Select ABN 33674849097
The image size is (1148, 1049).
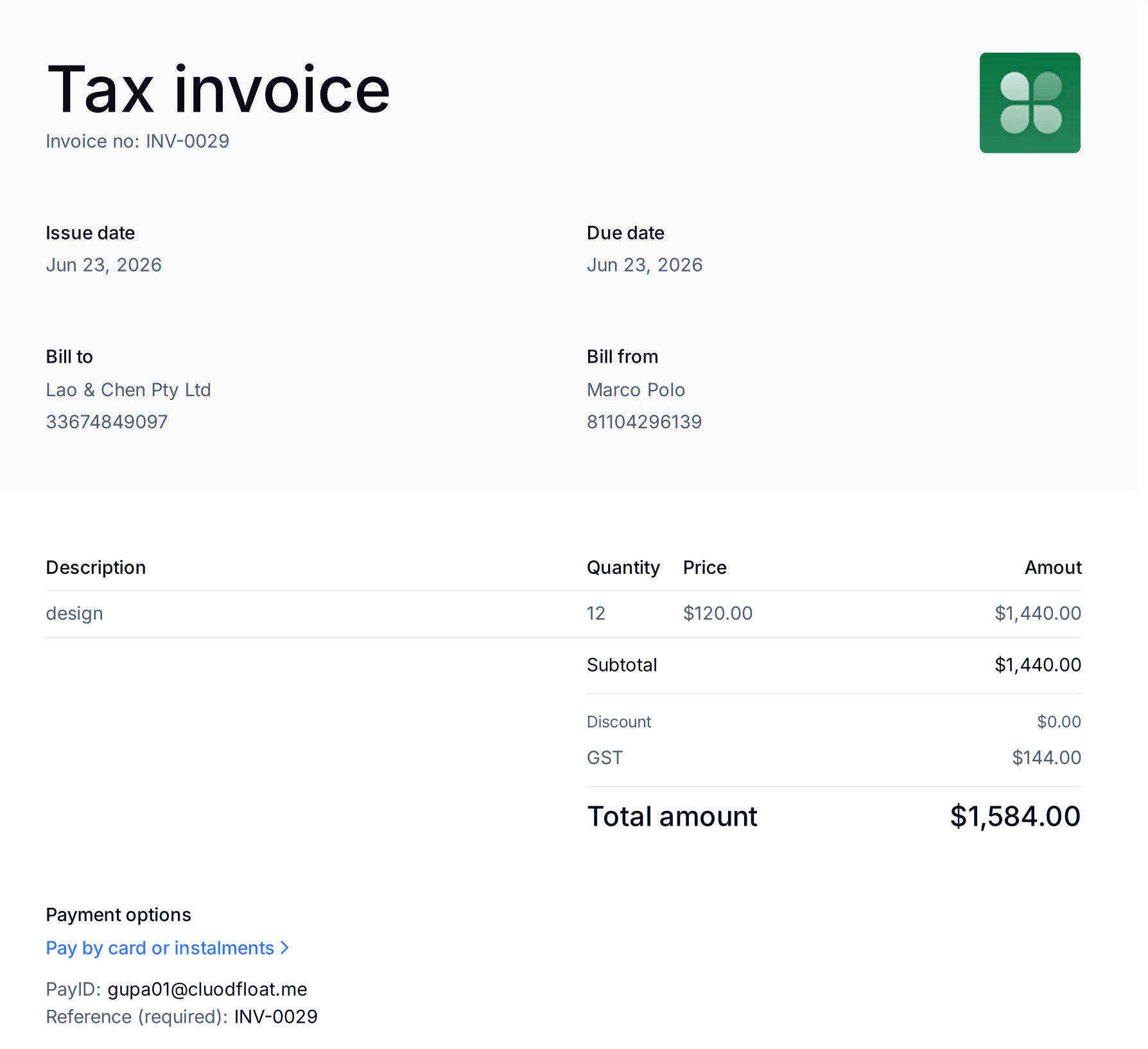pos(107,422)
